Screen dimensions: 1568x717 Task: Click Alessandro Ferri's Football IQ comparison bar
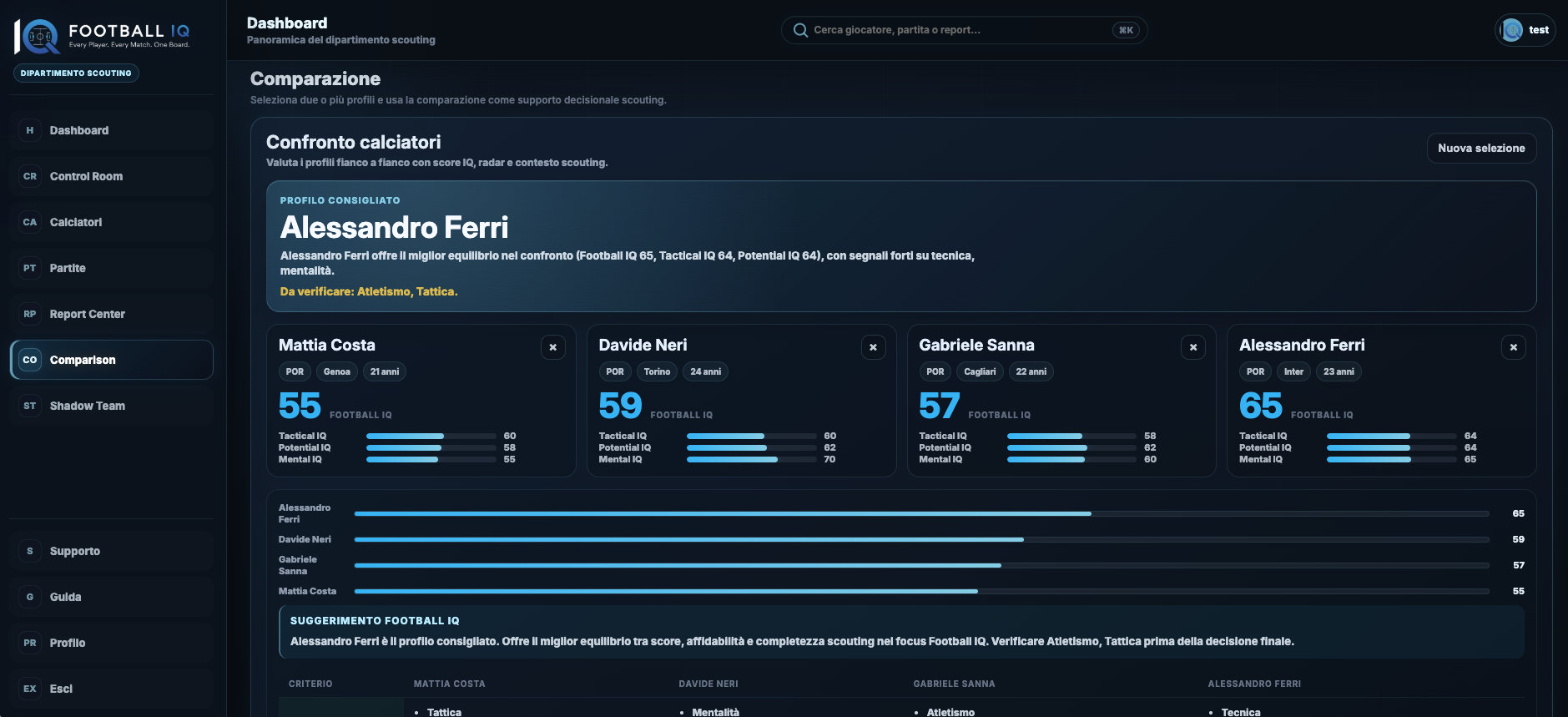point(921,513)
